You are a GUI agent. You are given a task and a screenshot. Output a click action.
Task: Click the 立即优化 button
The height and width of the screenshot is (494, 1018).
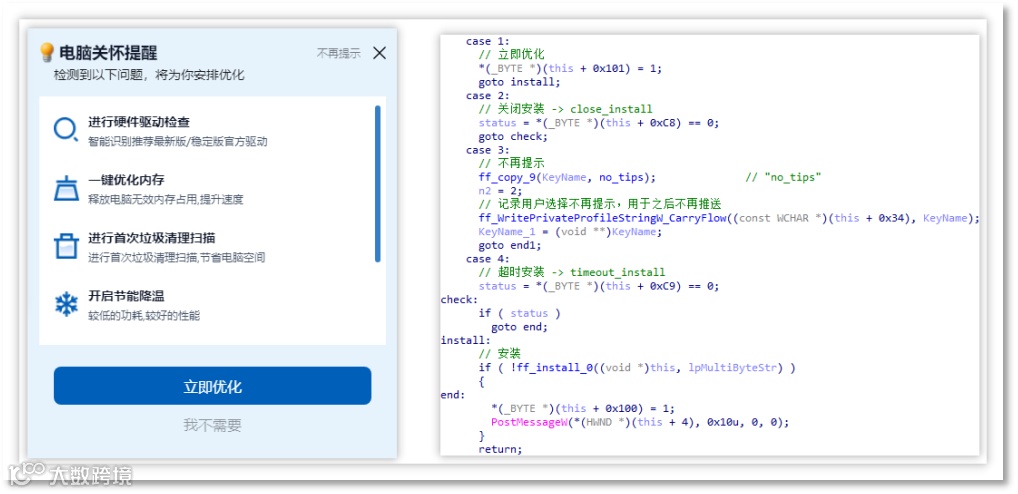click(212, 386)
